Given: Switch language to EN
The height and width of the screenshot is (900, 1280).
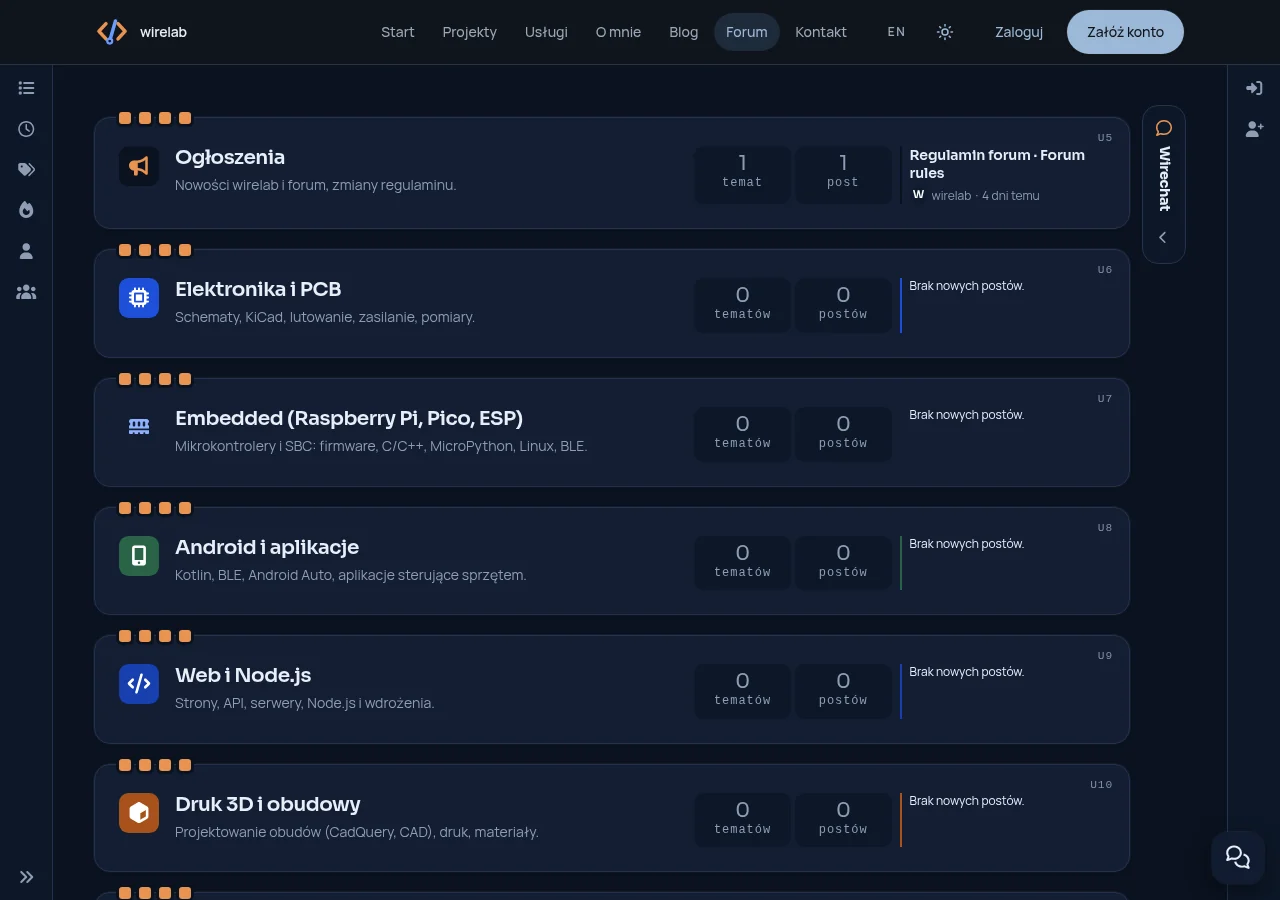Looking at the screenshot, I should 896,32.
